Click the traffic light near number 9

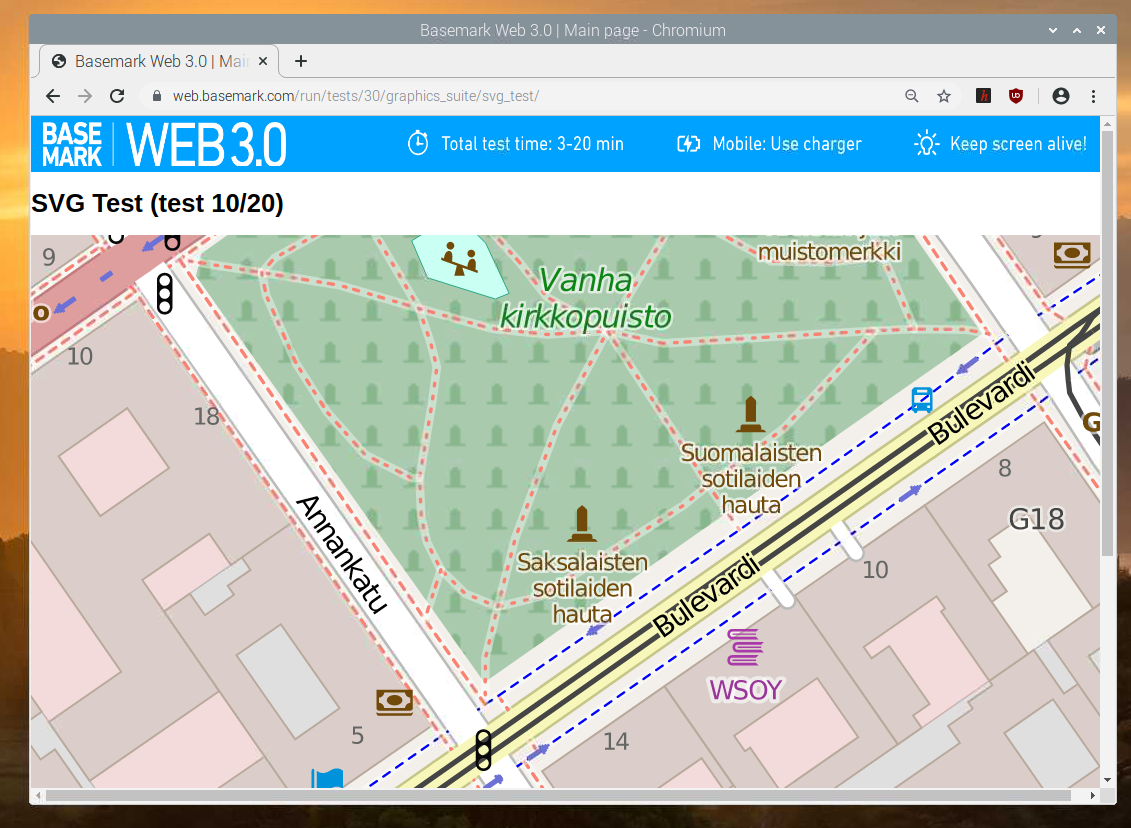pyautogui.click(x=164, y=294)
